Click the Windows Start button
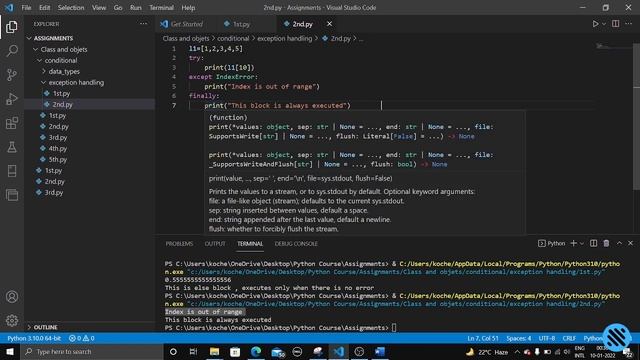Screen dimensions: 640x360 [10, 352]
